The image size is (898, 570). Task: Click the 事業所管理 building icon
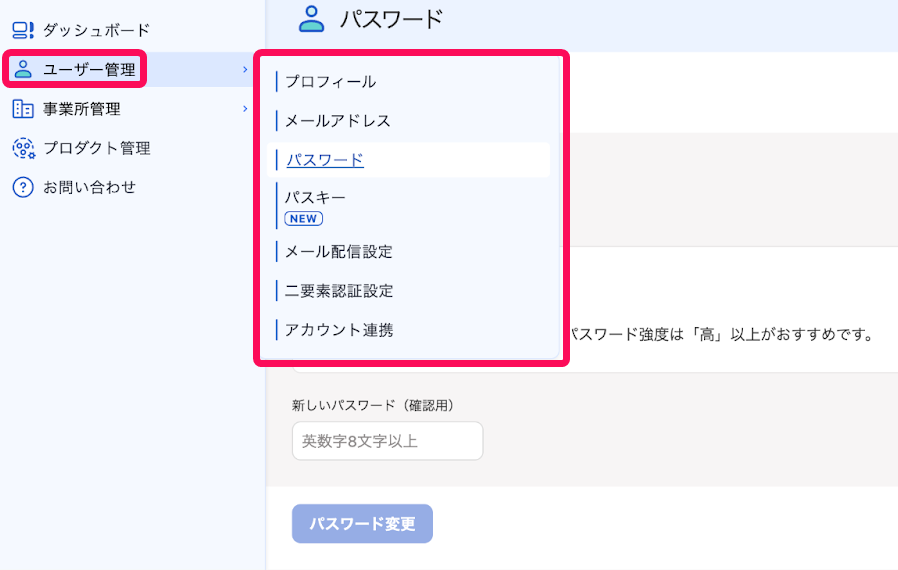click(23, 109)
